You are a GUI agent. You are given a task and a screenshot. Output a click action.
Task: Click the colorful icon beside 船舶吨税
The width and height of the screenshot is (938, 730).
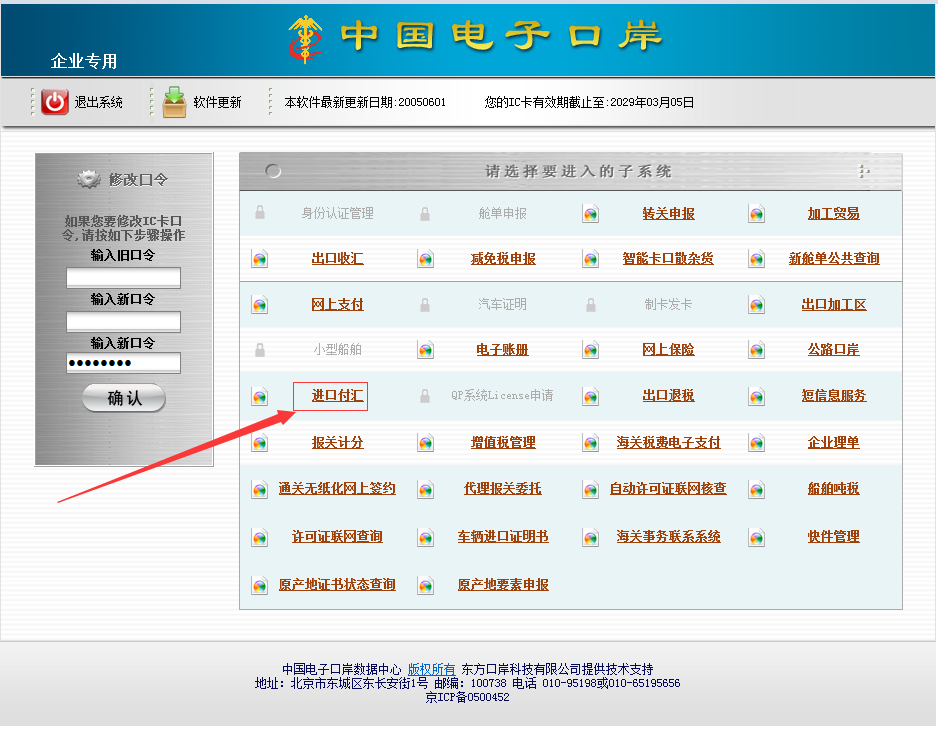[756, 490]
